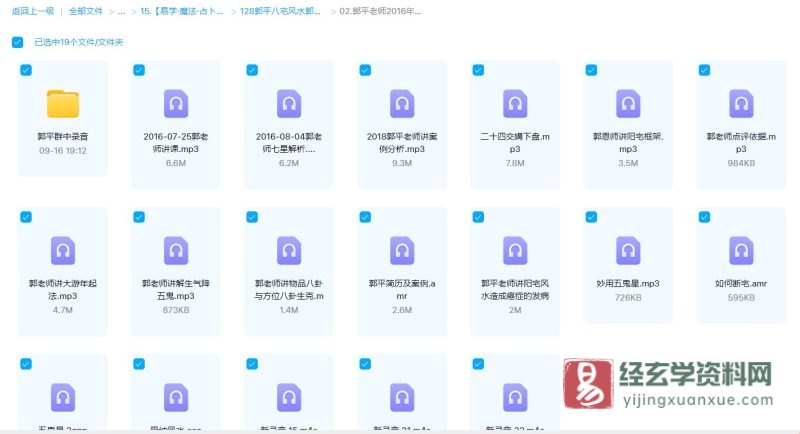Go to 全部文件 in the breadcrumb
Viewport: 800px width, 434px height.
(86, 11)
